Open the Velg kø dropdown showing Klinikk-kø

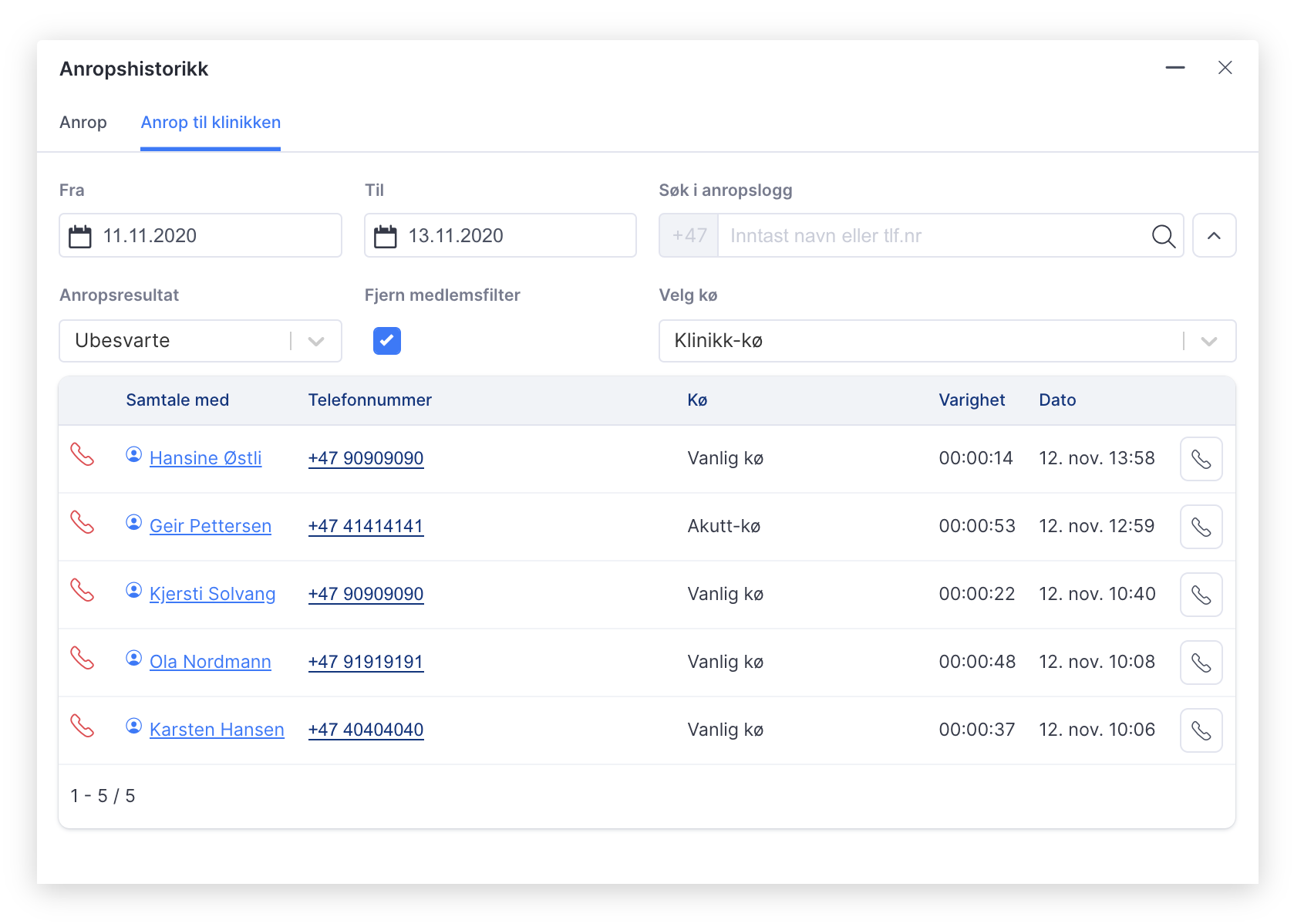coord(948,341)
